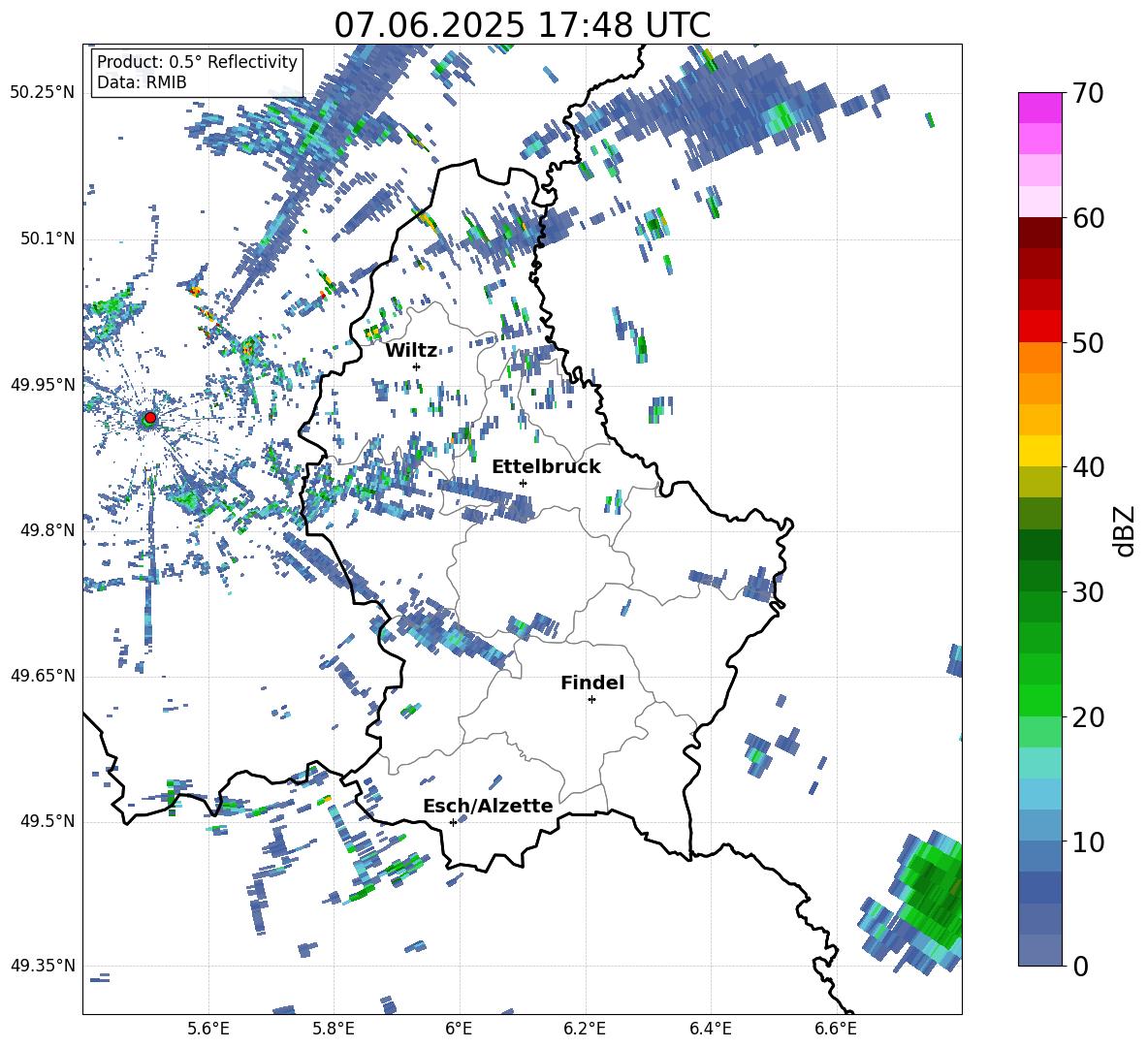Select the Findel city label
This screenshot has height=1048, width=1148.
pyautogui.click(x=592, y=683)
